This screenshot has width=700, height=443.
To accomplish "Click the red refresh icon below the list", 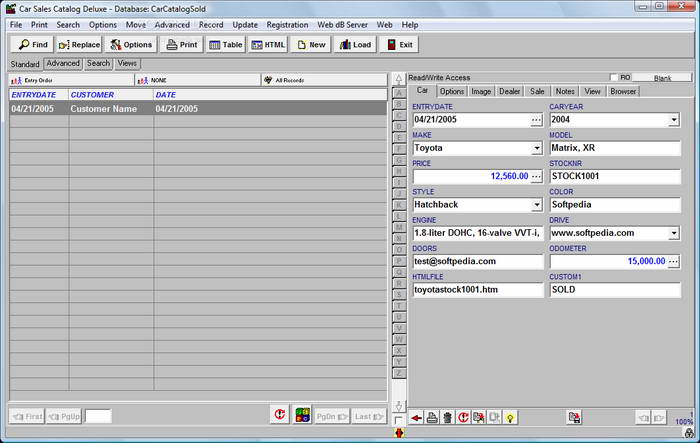I will pos(280,415).
